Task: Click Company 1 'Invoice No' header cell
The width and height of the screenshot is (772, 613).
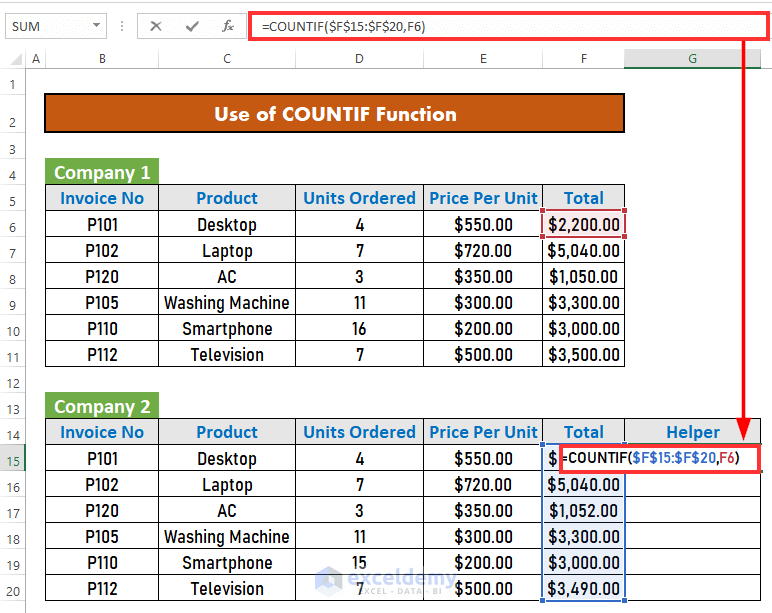Action: tap(102, 198)
